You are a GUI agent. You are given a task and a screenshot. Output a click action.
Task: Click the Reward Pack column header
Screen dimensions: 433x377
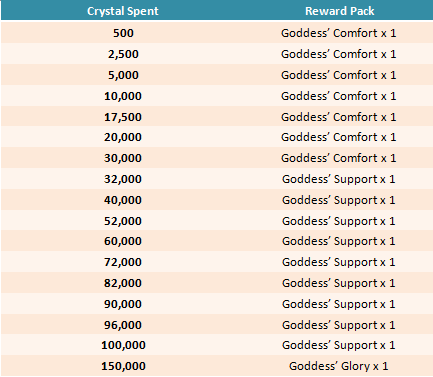[340, 11]
